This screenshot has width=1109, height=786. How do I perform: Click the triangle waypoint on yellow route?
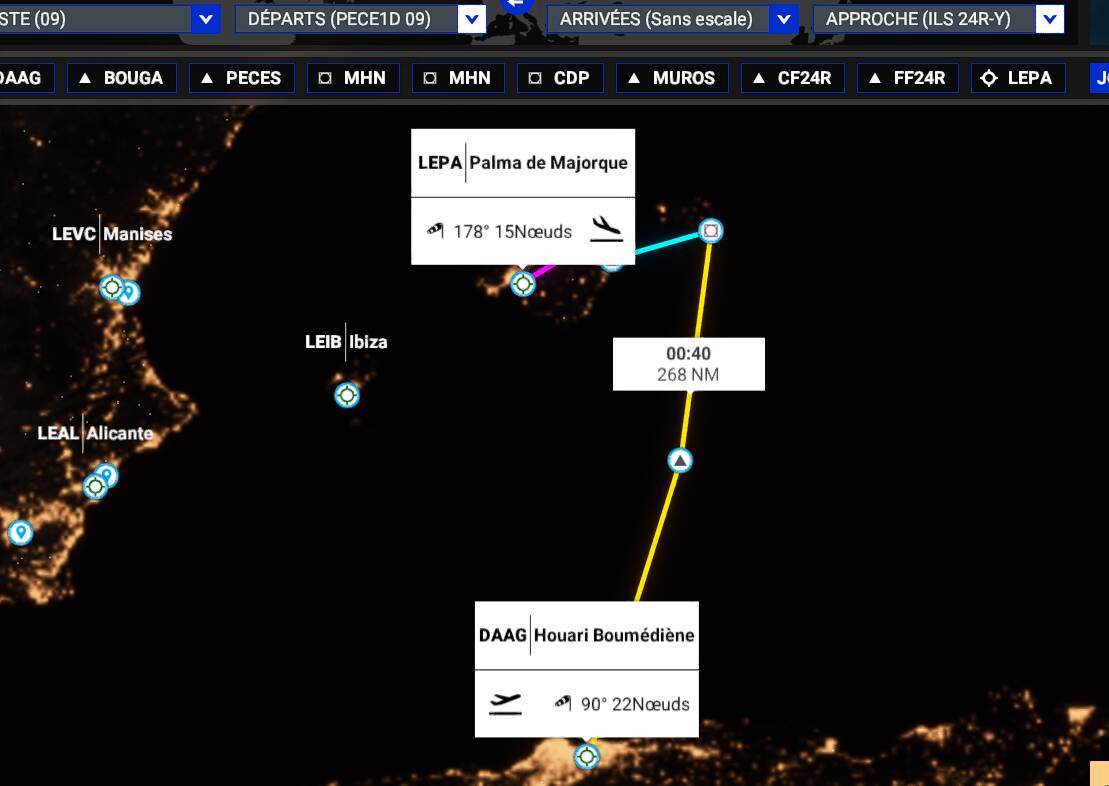click(680, 461)
